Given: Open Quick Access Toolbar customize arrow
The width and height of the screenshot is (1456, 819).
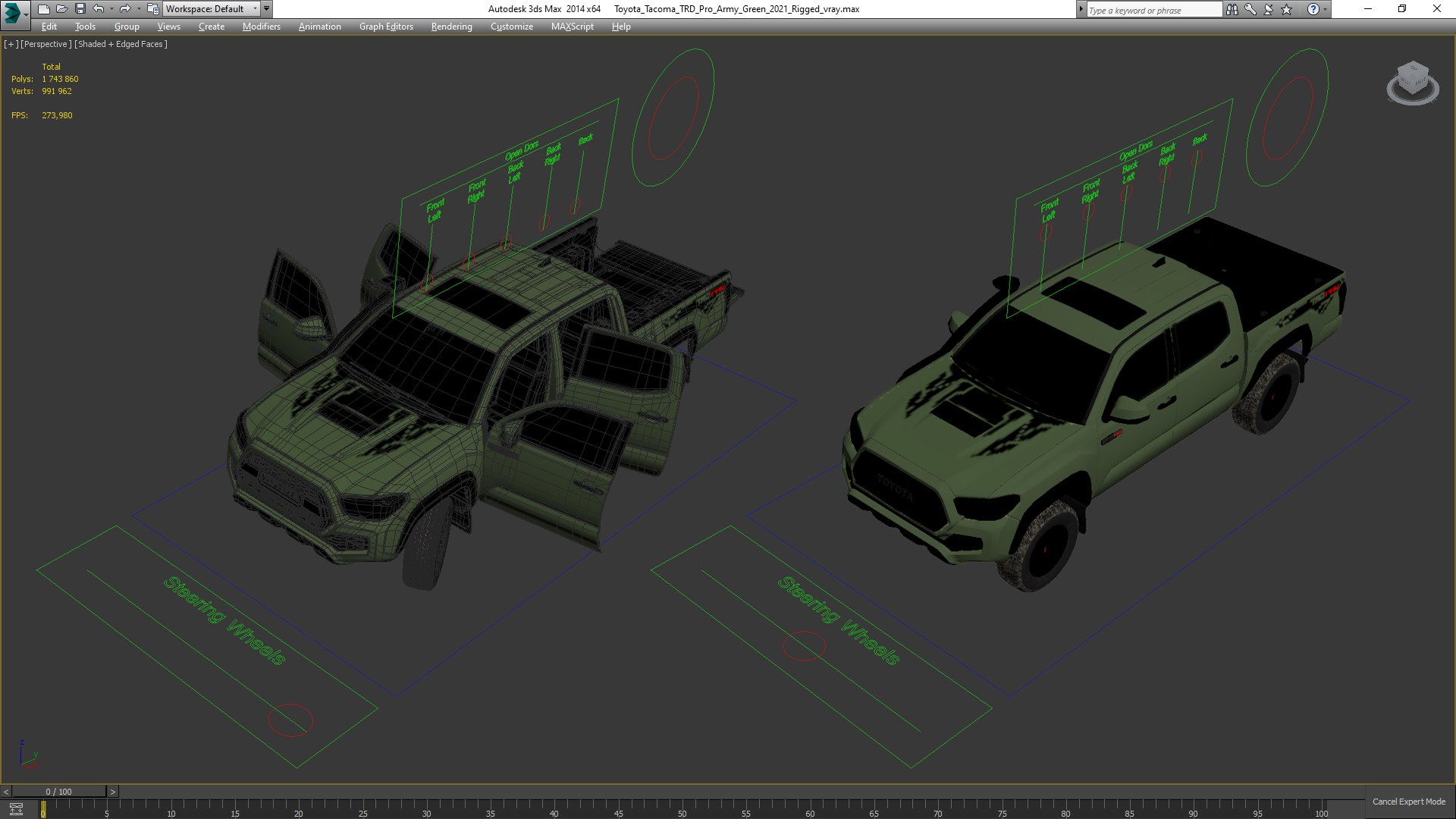Looking at the screenshot, I should 266,9.
